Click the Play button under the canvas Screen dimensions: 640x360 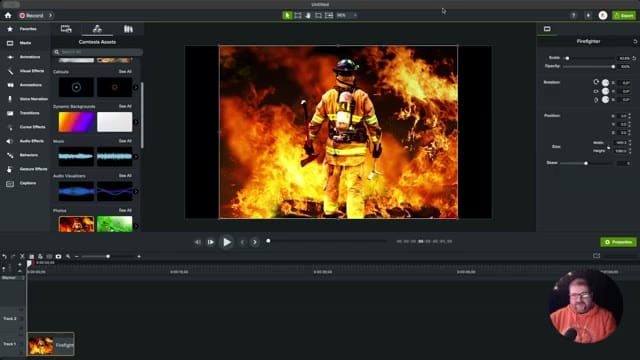point(227,242)
